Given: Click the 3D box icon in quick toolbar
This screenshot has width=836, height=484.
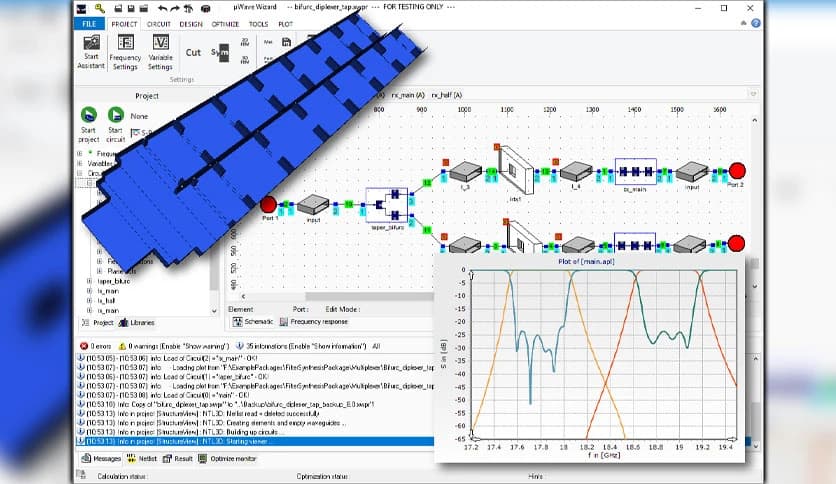Looking at the screenshot, I should point(205,8).
